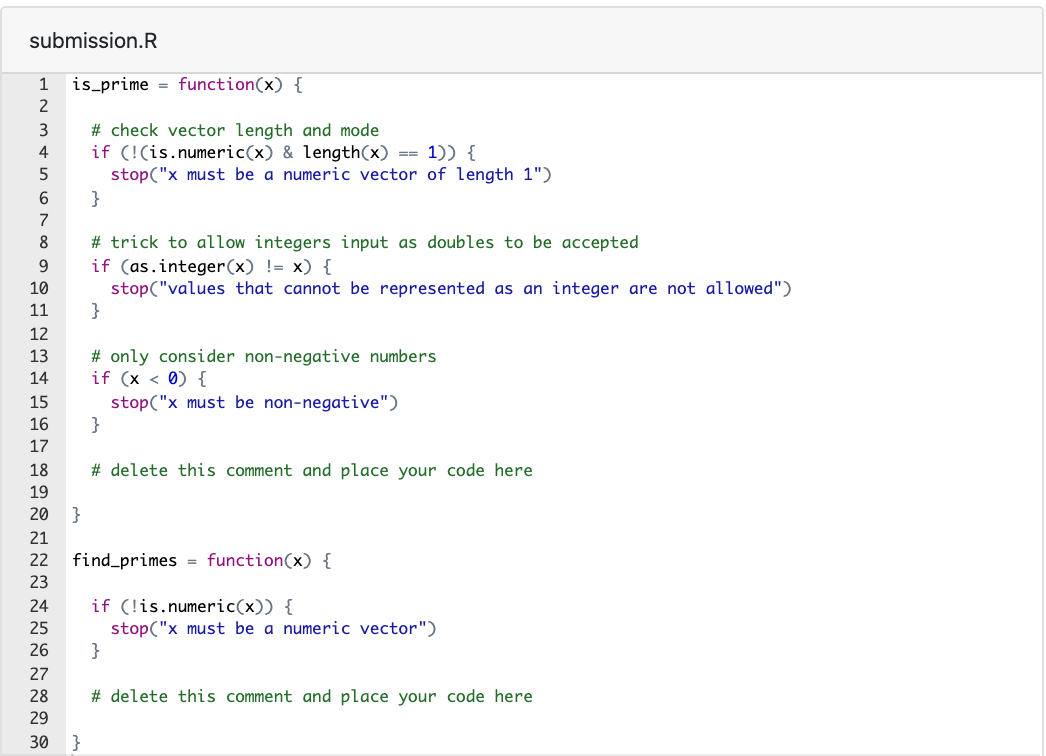Click the comment 'check vector length and mode'
This screenshot has width=1046, height=756.
tap(235, 130)
